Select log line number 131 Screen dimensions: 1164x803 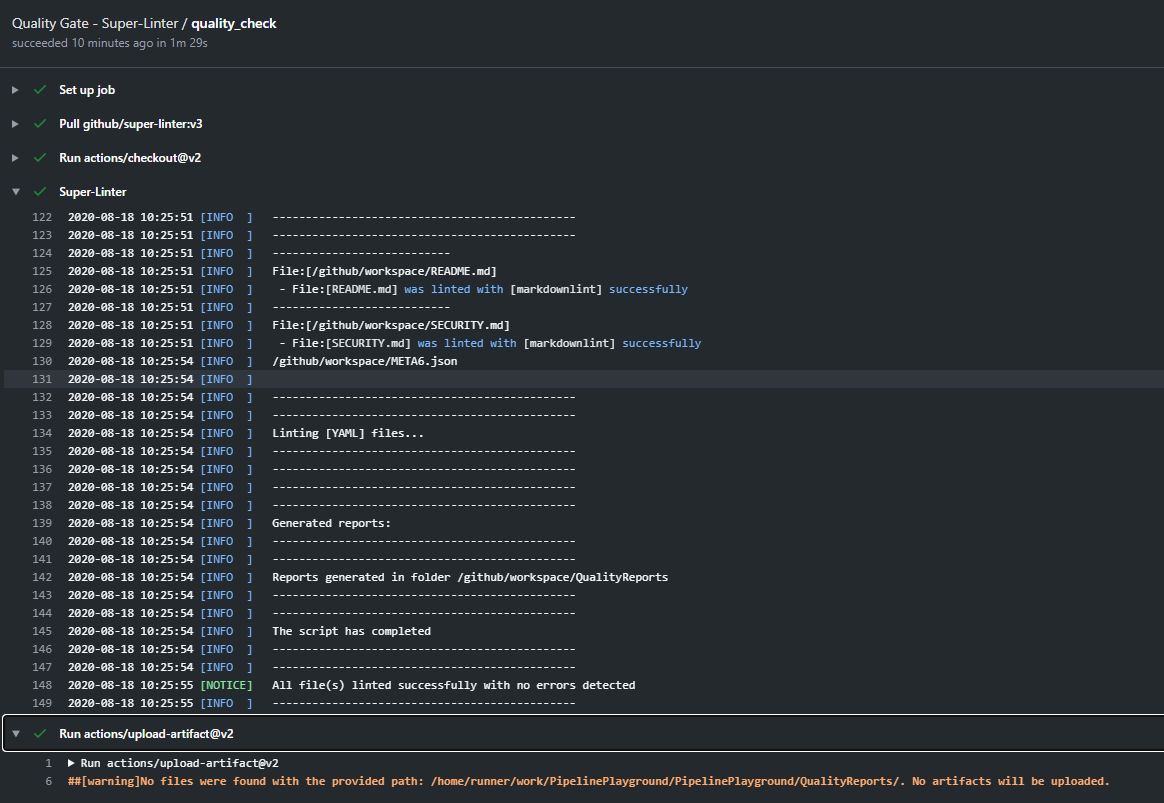[x=42, y=379]
